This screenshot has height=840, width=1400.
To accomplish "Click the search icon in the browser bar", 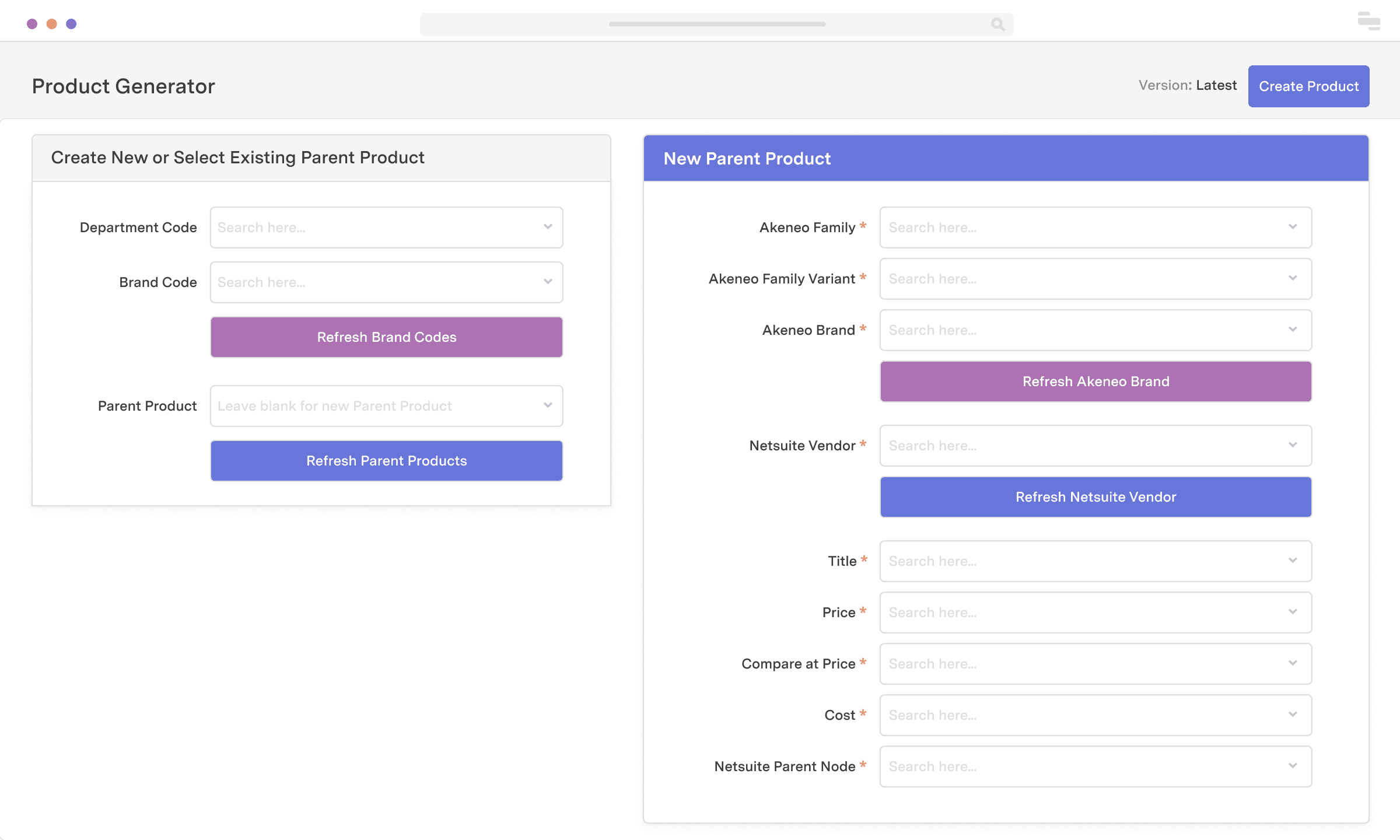I will coord(998,24).
